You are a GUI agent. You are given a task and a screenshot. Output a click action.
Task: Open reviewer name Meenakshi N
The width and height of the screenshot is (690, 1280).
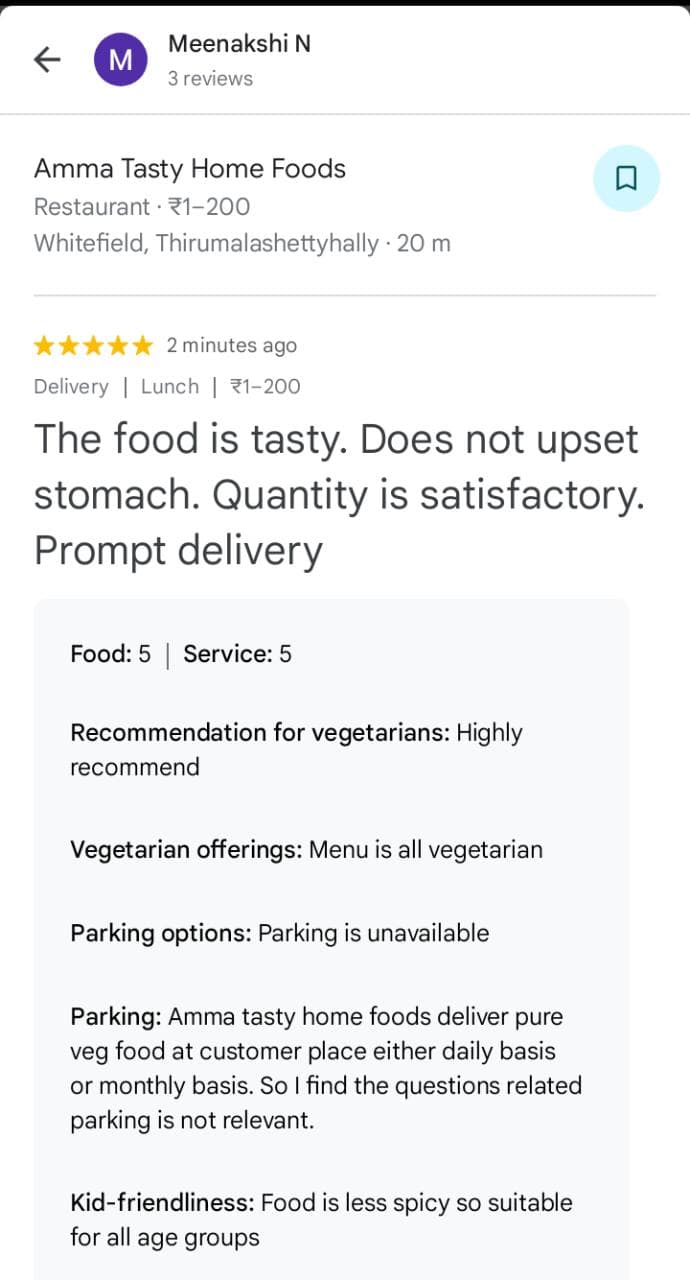239,44
